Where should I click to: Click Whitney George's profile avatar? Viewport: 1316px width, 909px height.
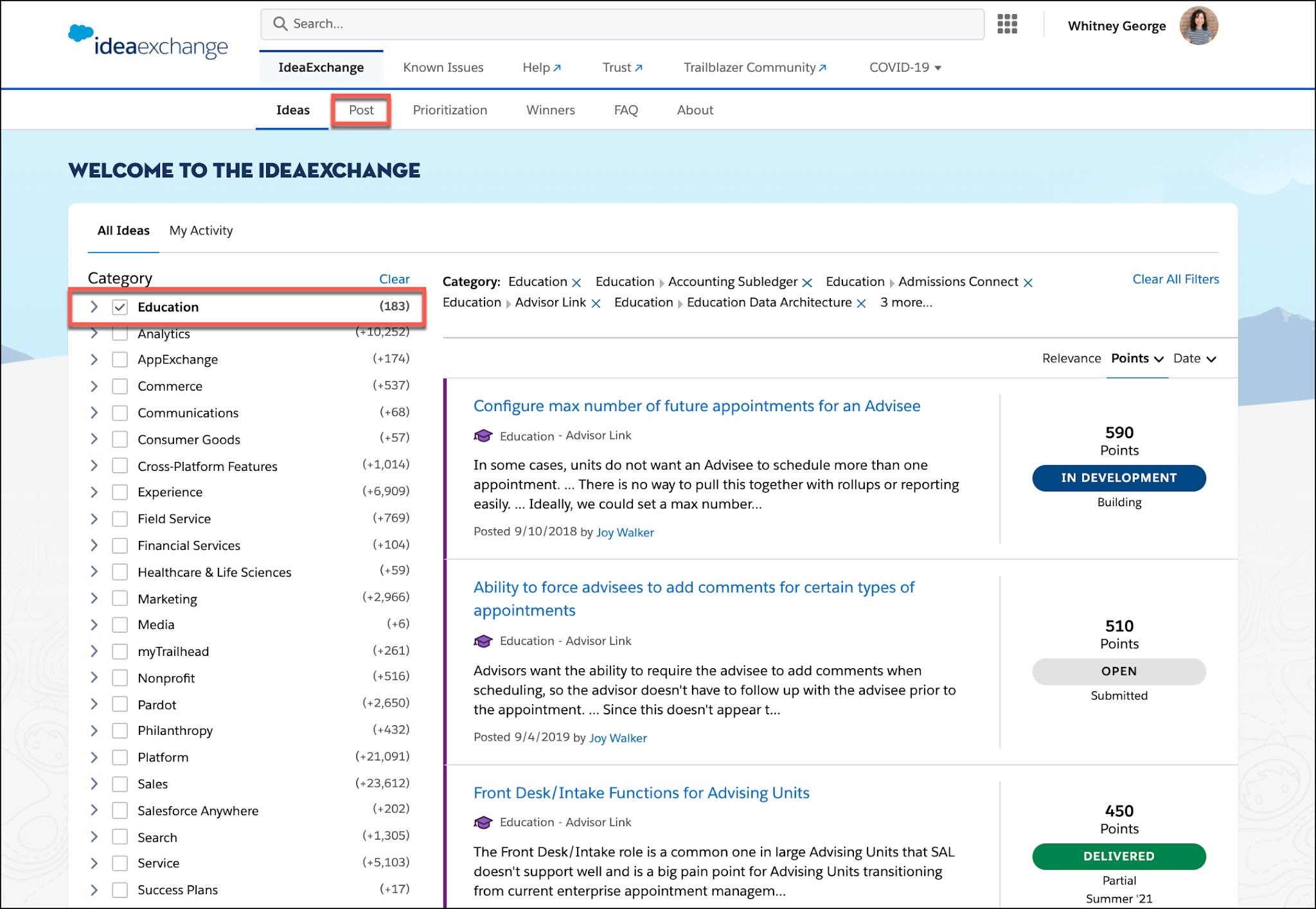[x=1198, y=26]
